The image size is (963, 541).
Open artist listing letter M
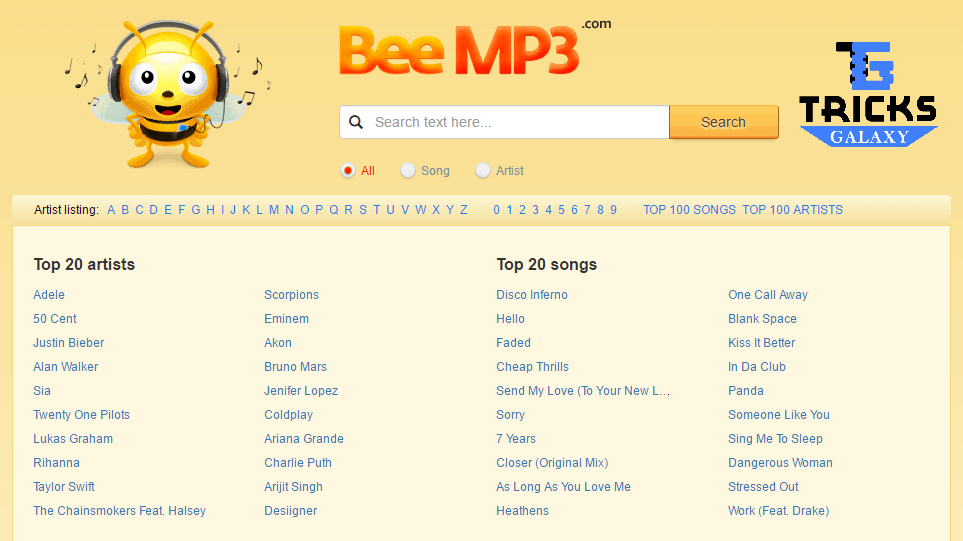pyautogui.click(x=274, y=210)
